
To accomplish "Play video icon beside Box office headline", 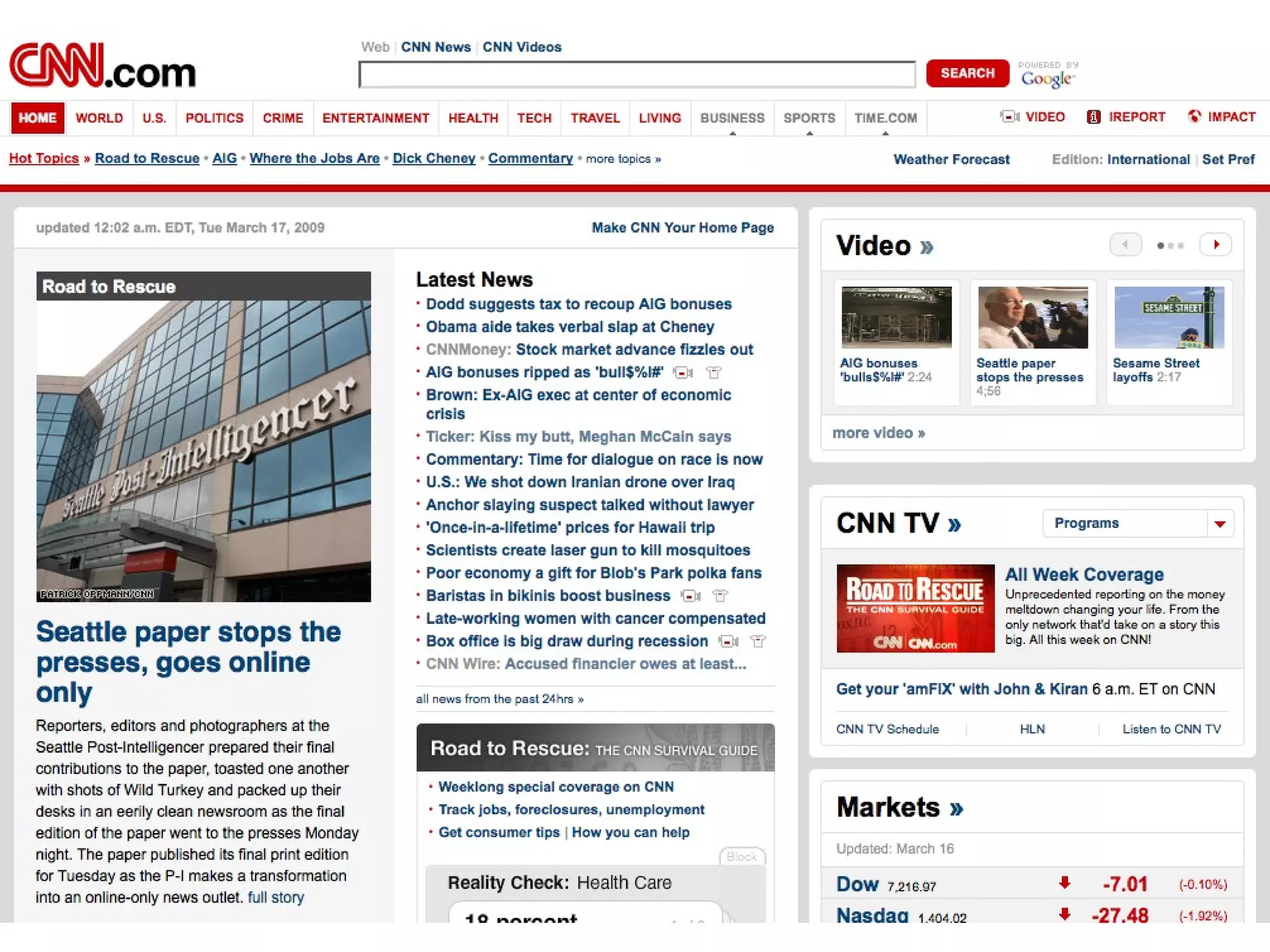I will click(728, 641).
